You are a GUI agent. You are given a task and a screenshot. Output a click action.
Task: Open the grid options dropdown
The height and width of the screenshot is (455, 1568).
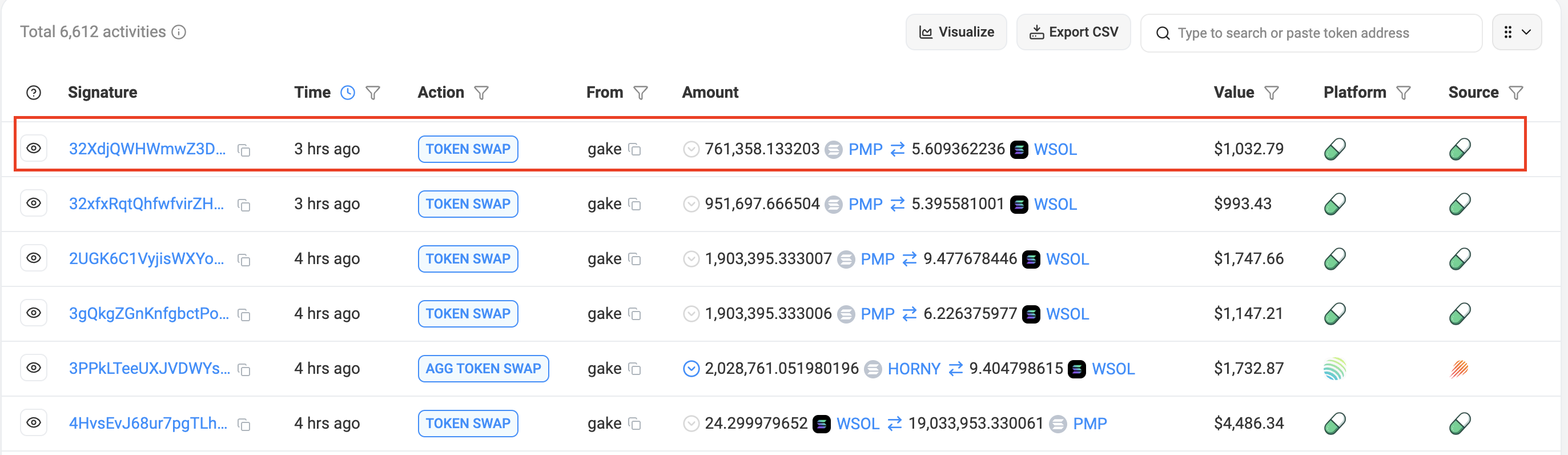(x=1516, y=32)
